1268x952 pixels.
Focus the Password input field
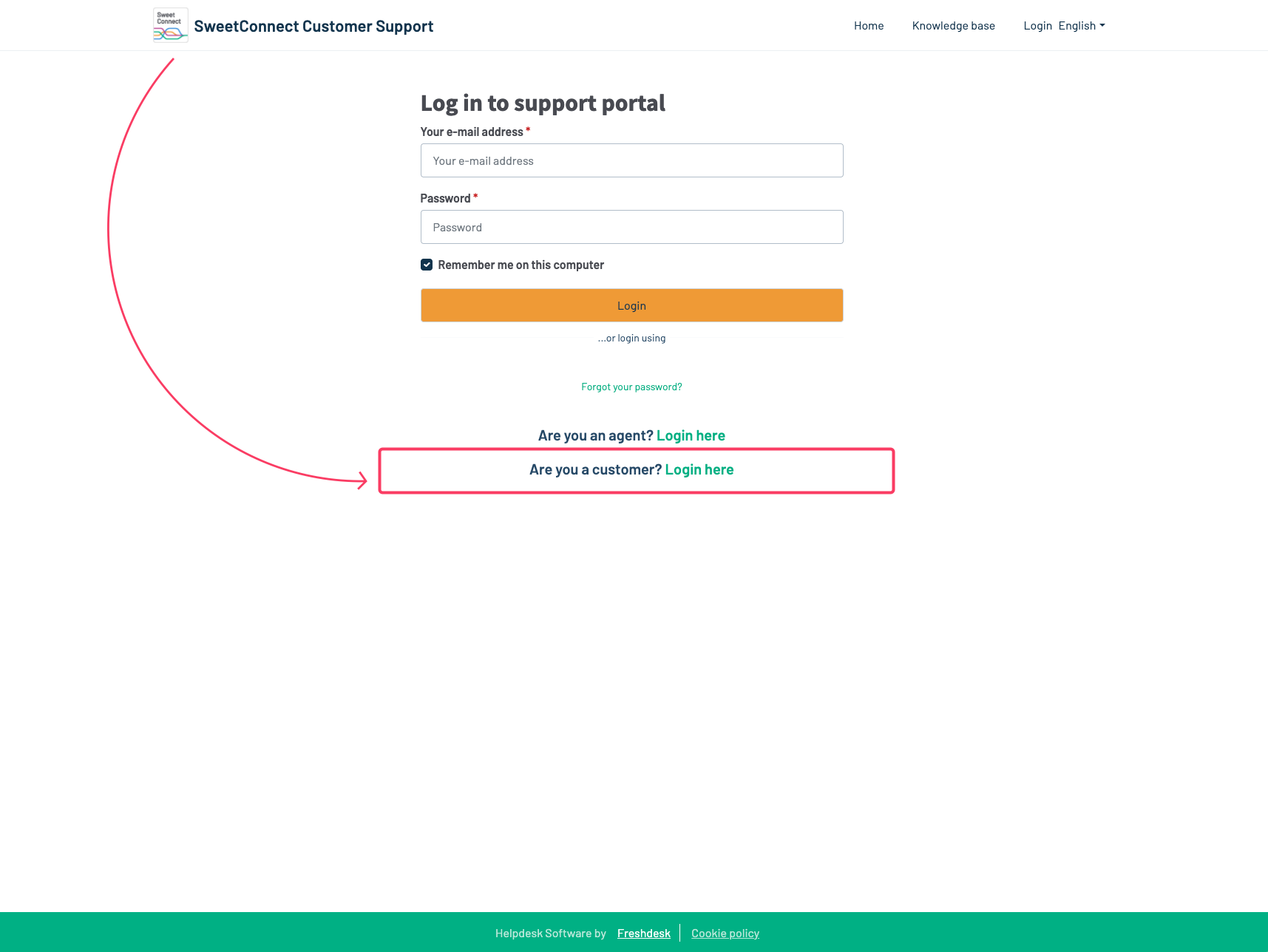click(x=632, y=227)
